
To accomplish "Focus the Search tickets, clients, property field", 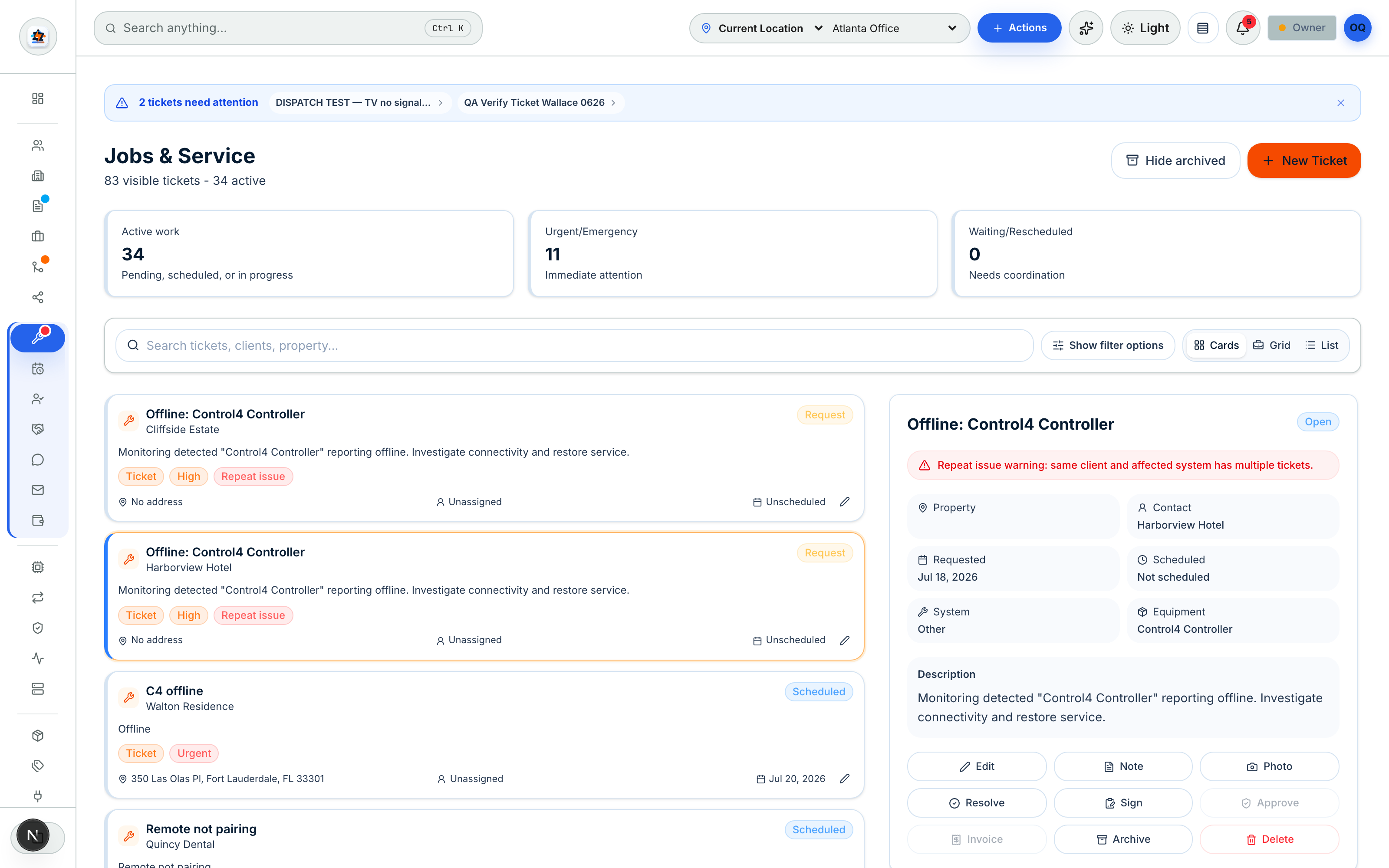I will [575, 345].
